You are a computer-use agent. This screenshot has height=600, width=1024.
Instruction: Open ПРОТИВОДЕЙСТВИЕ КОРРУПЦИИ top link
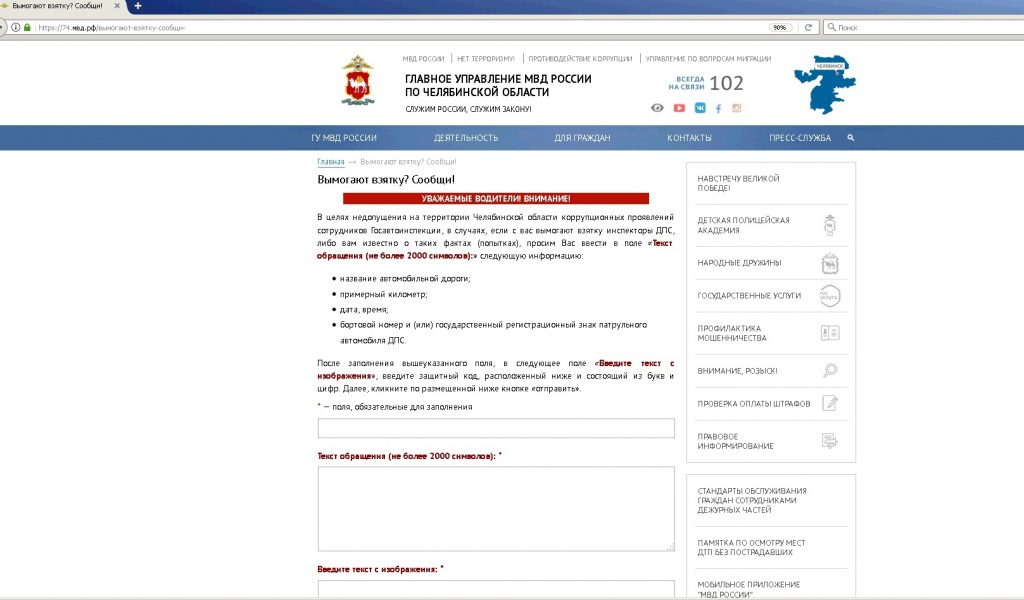click(x=580, y=59)
